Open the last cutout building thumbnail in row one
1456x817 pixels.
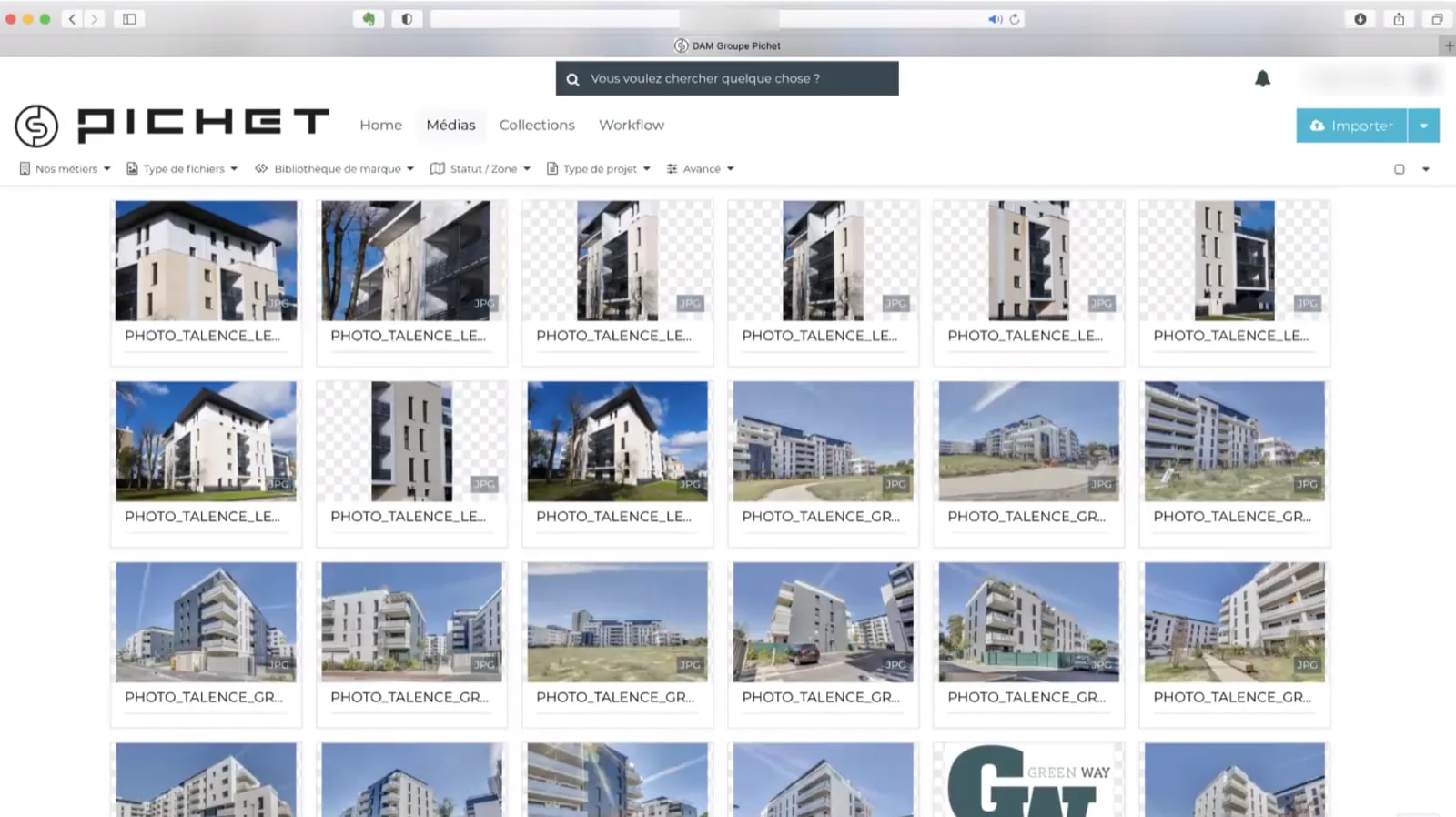pyautogui.click(x=1234, y=261)
